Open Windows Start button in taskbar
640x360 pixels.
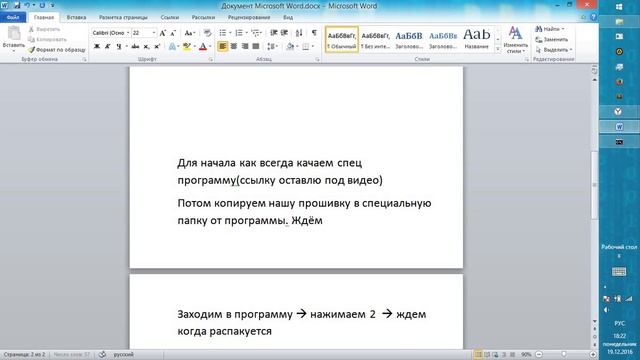coord(619,7)
